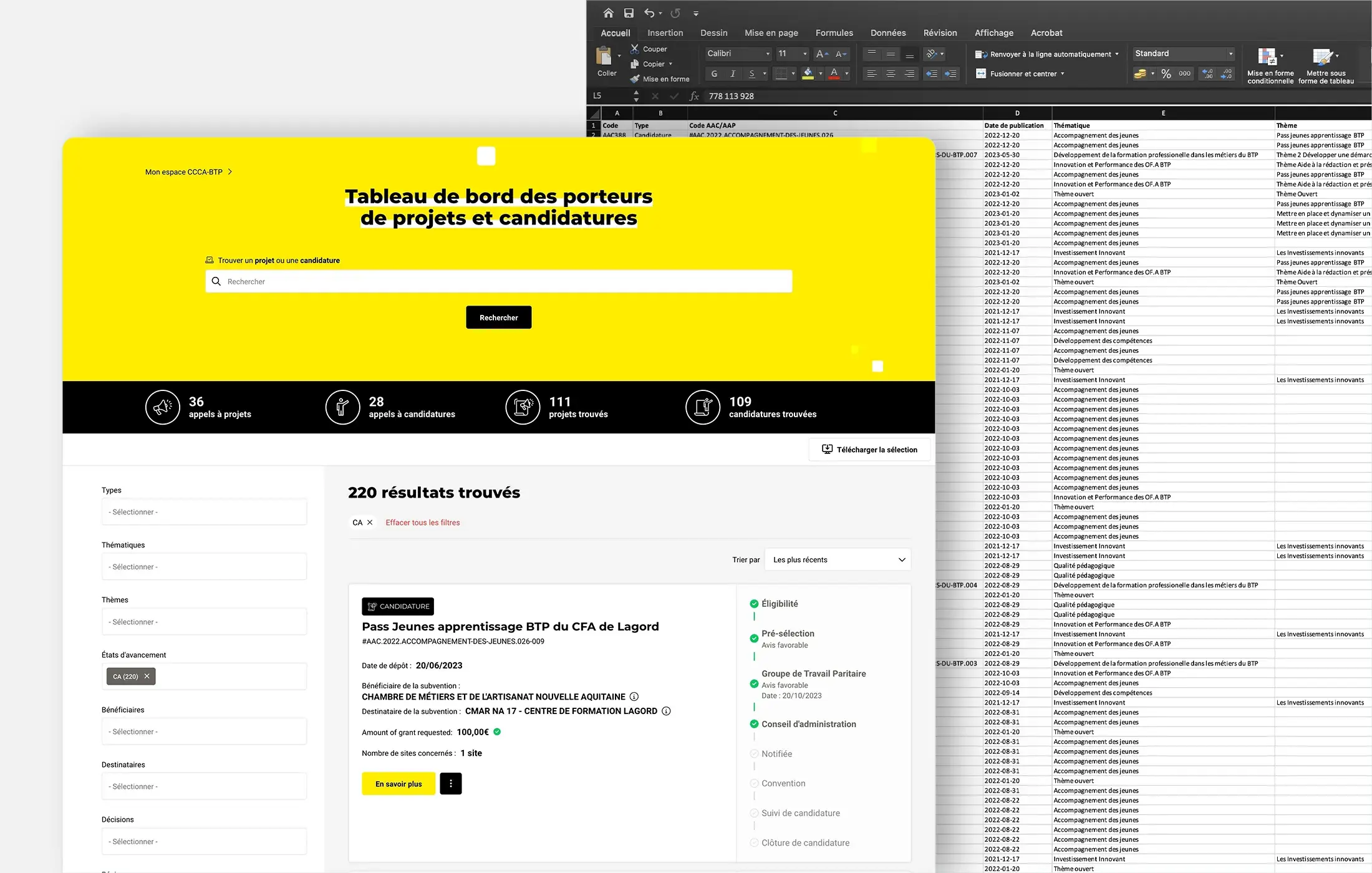
Task: Toggle left text alignment
Action: click(872, 74)
